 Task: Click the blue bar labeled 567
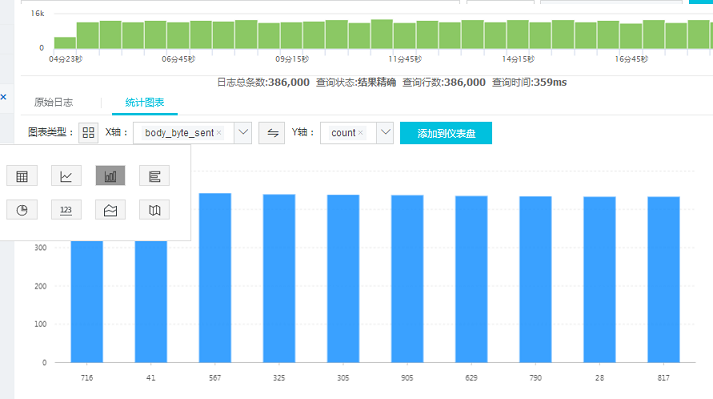(215, 278)
